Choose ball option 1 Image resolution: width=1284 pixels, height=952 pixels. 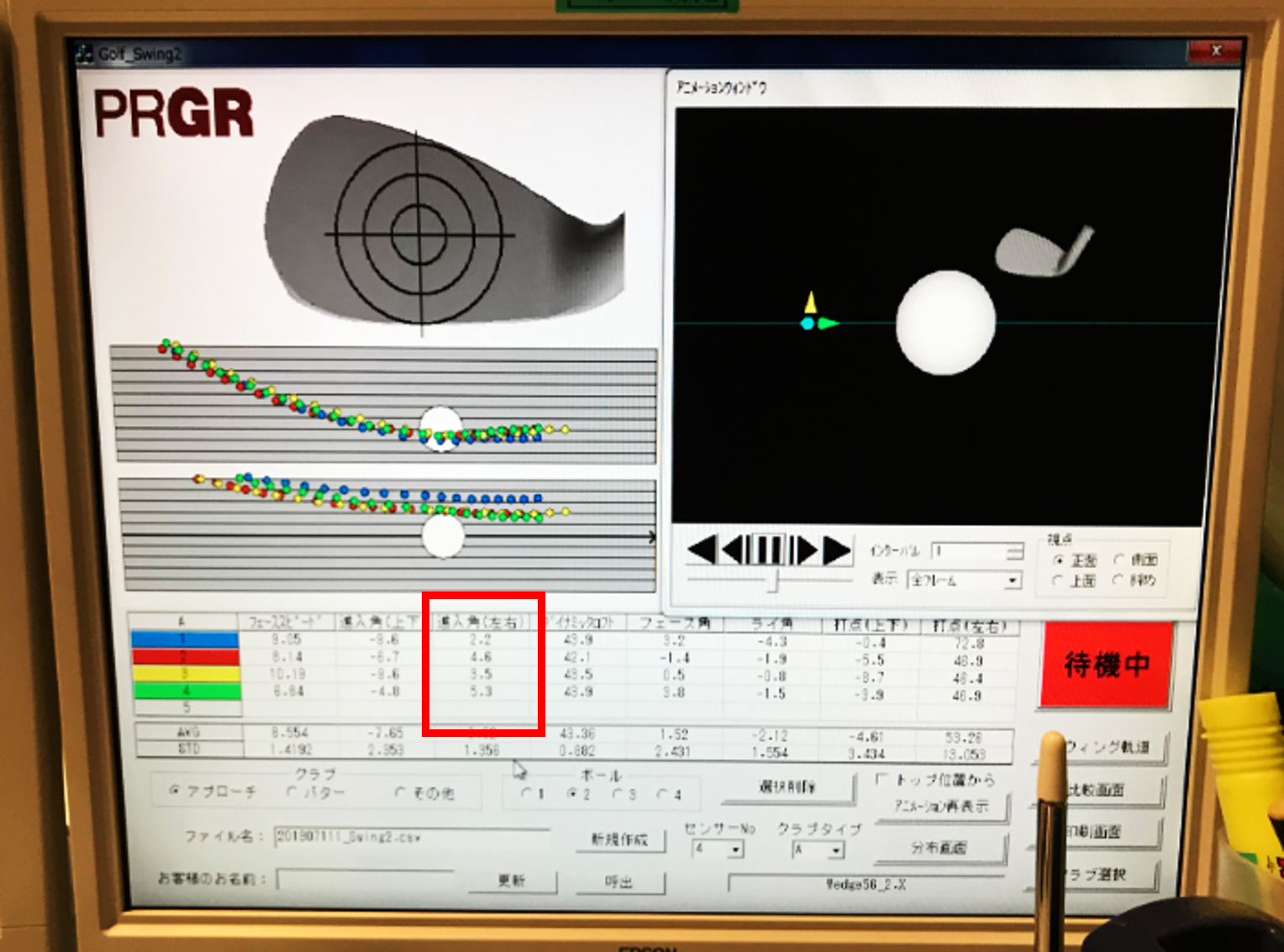[526, 793]
